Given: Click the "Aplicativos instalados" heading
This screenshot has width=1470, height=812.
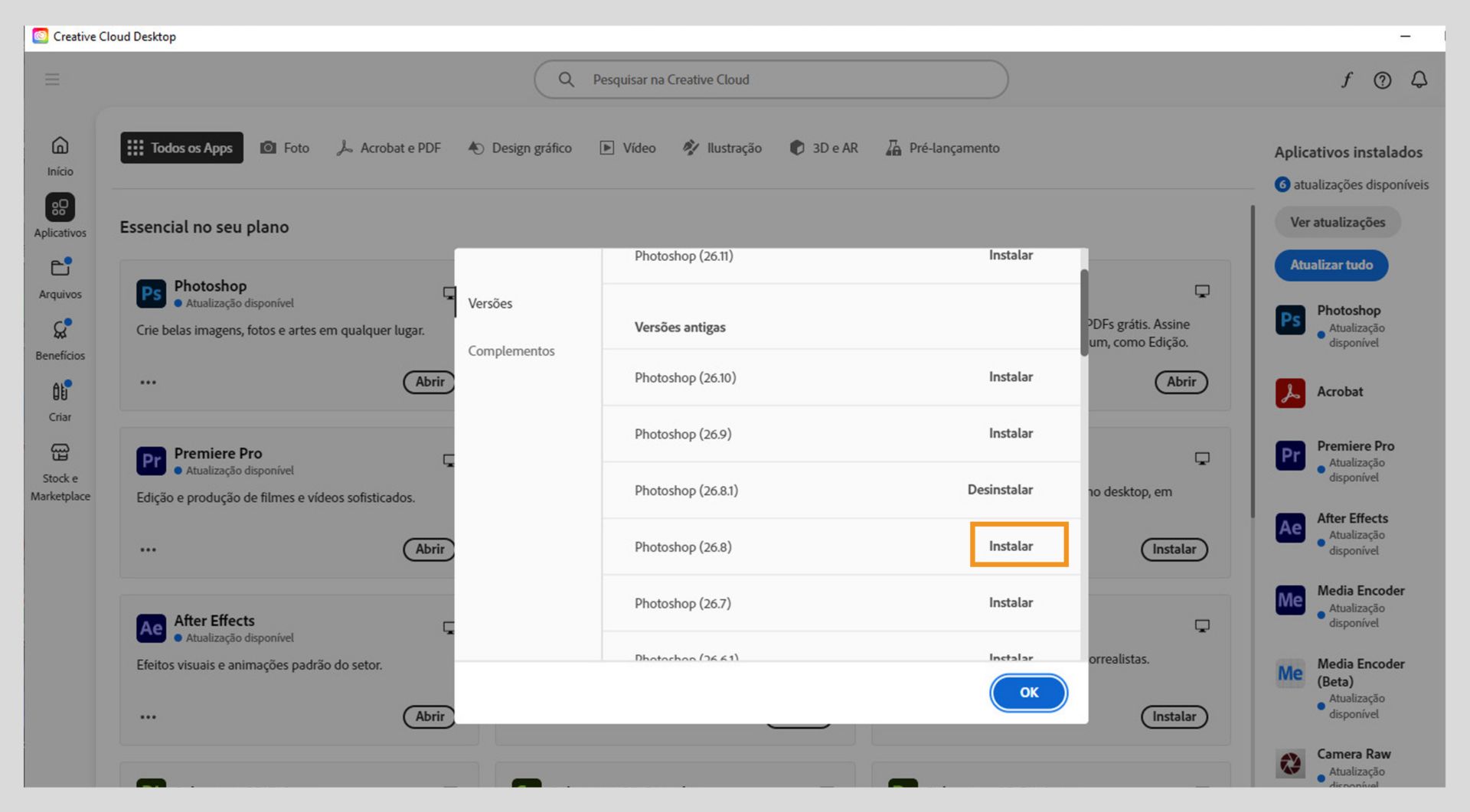Looking at the screenshot, I should (x=1348, y=152).
